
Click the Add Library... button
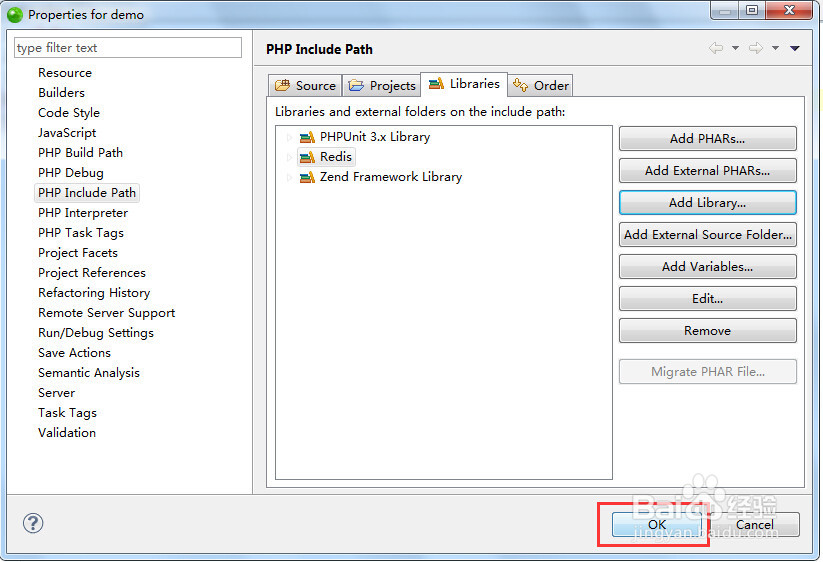pos(708,203)
